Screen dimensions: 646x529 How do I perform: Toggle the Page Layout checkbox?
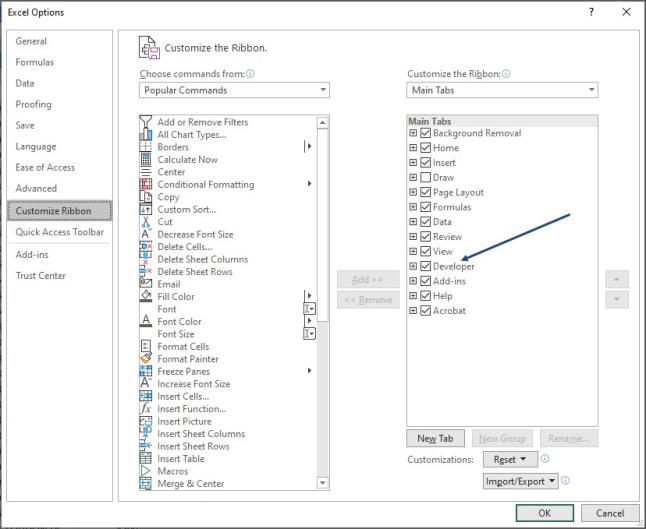point(426,192)
